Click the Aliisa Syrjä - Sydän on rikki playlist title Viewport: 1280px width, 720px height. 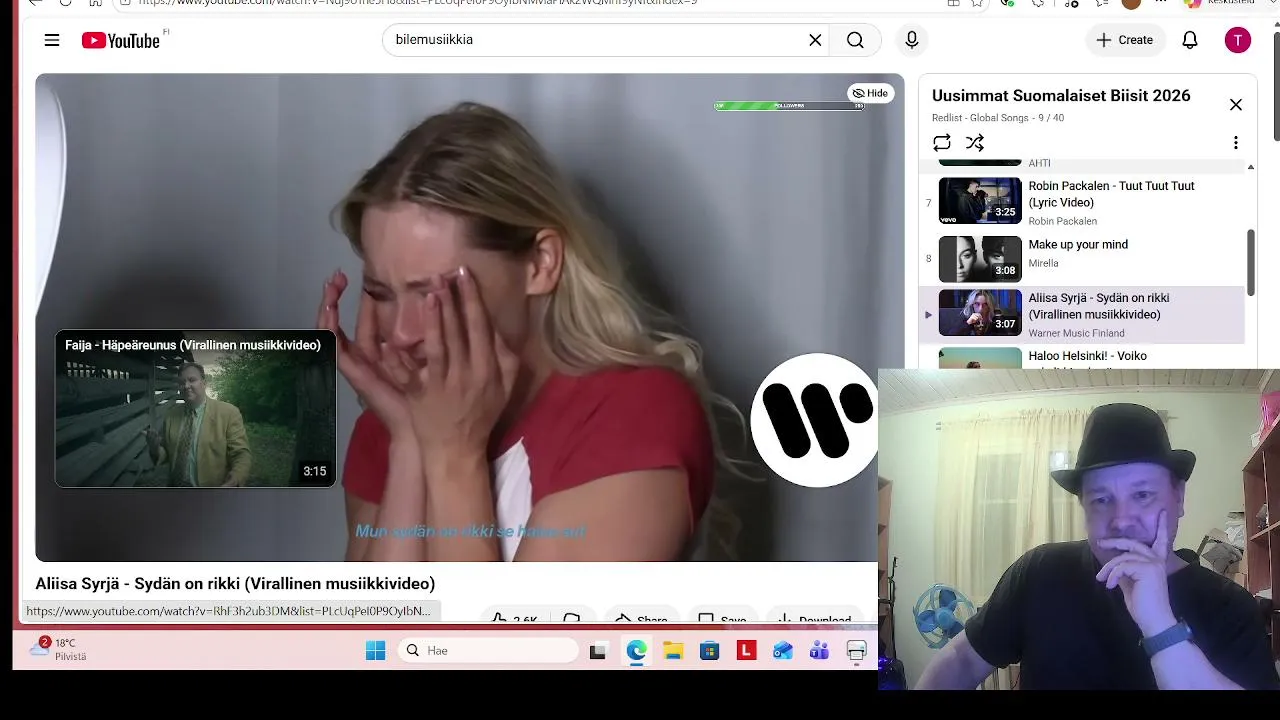pyautogui.click(x=1099, y=306)
